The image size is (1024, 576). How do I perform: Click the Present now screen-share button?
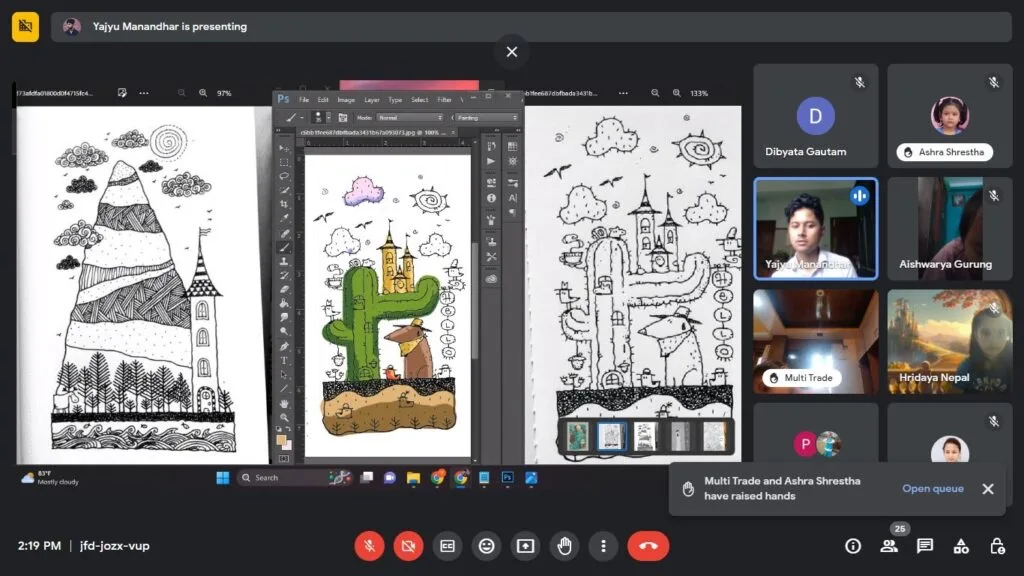coord(526,546)
